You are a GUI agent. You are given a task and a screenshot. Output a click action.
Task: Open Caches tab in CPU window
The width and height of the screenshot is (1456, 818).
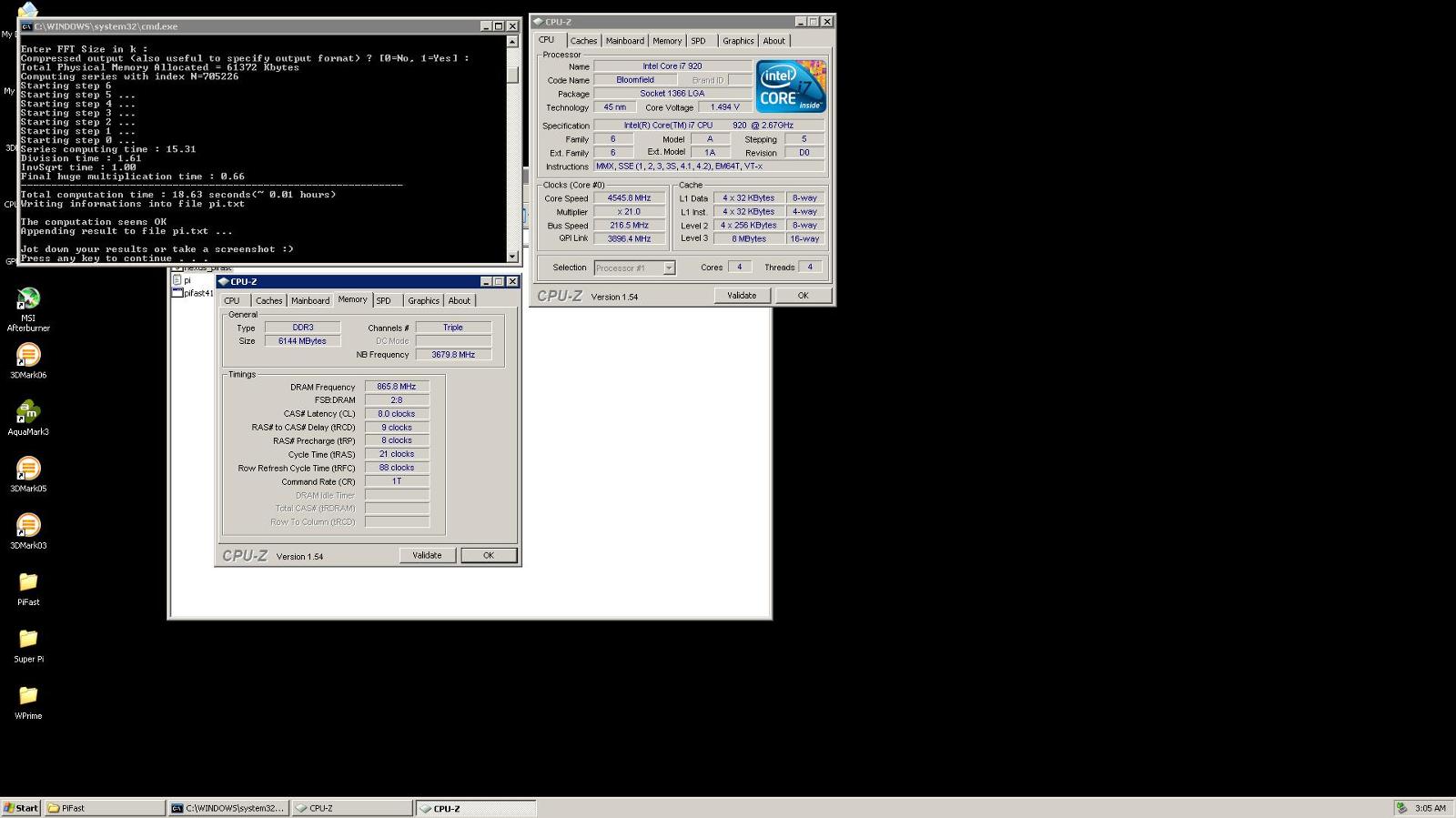[583, 41]
